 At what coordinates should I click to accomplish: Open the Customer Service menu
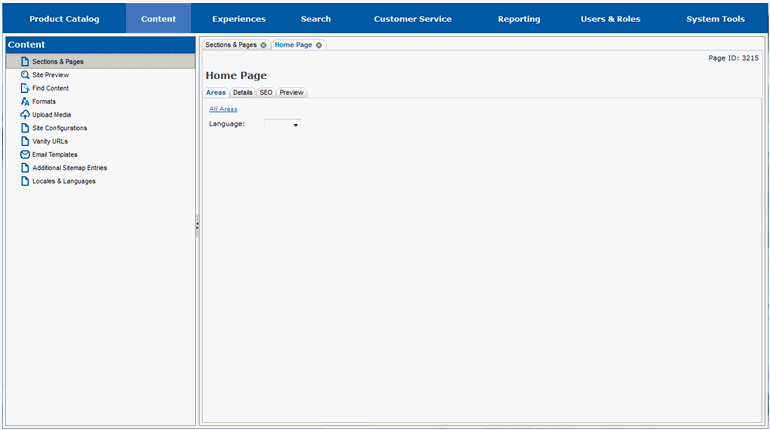point(412,19)
